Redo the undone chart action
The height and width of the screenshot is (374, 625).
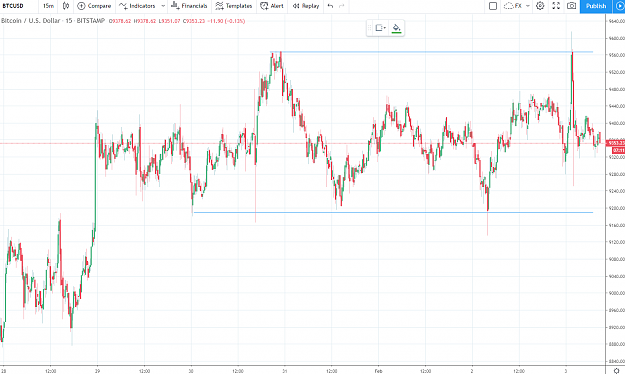[342, 6]
